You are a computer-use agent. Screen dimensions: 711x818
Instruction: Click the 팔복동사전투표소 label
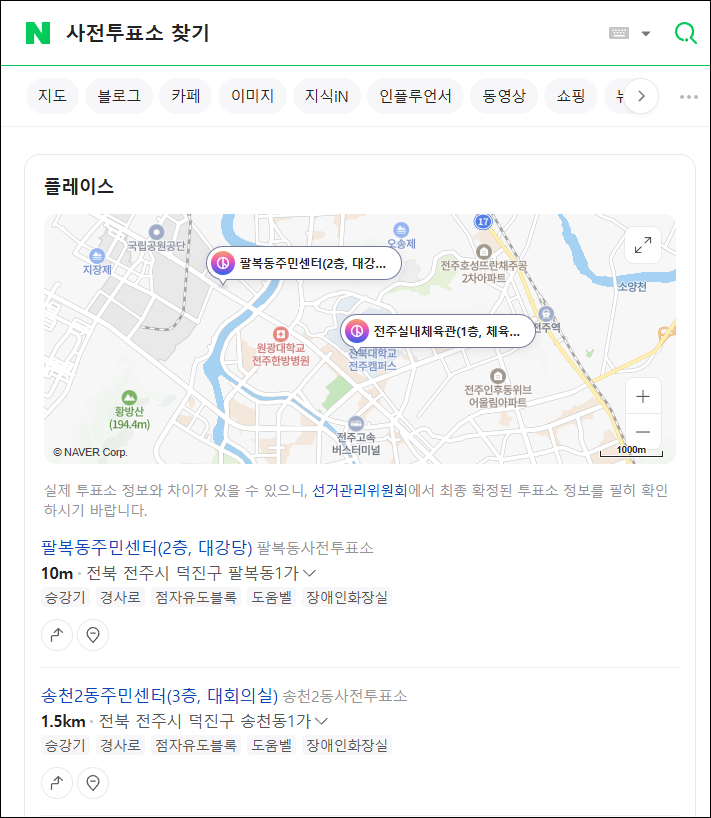[315, 548]
